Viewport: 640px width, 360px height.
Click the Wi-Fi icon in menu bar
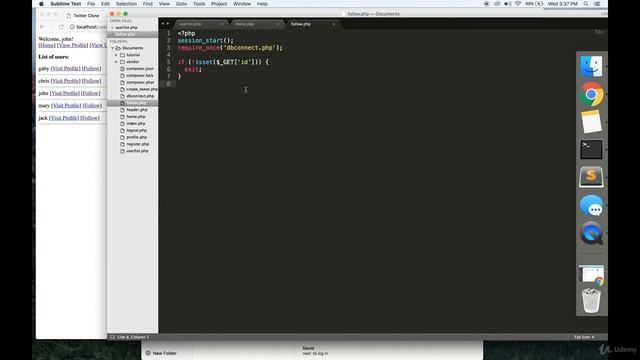[x=518, y=4]
